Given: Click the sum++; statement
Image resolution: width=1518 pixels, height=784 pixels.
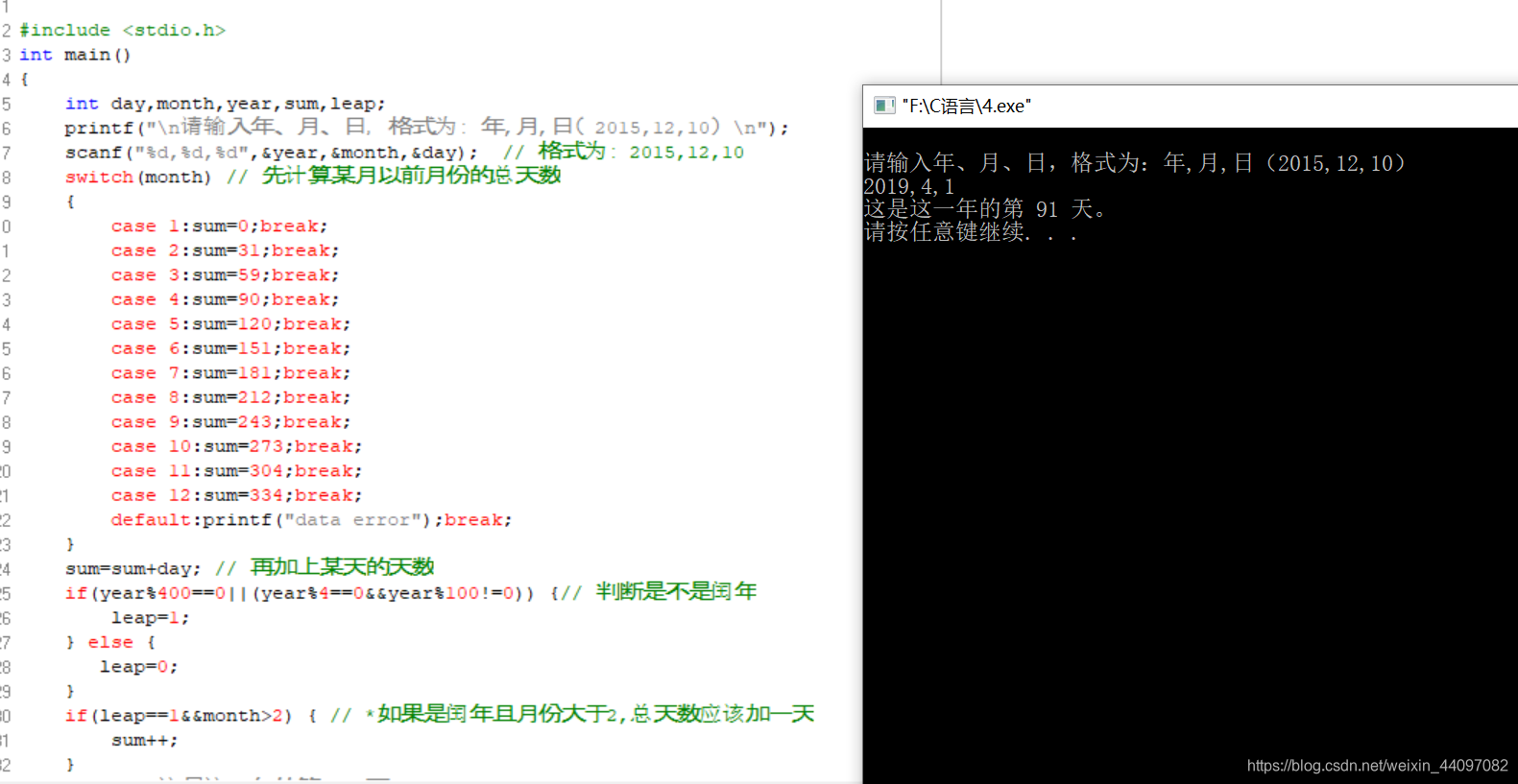Looking at the screenshot, I should pos(144,740).
